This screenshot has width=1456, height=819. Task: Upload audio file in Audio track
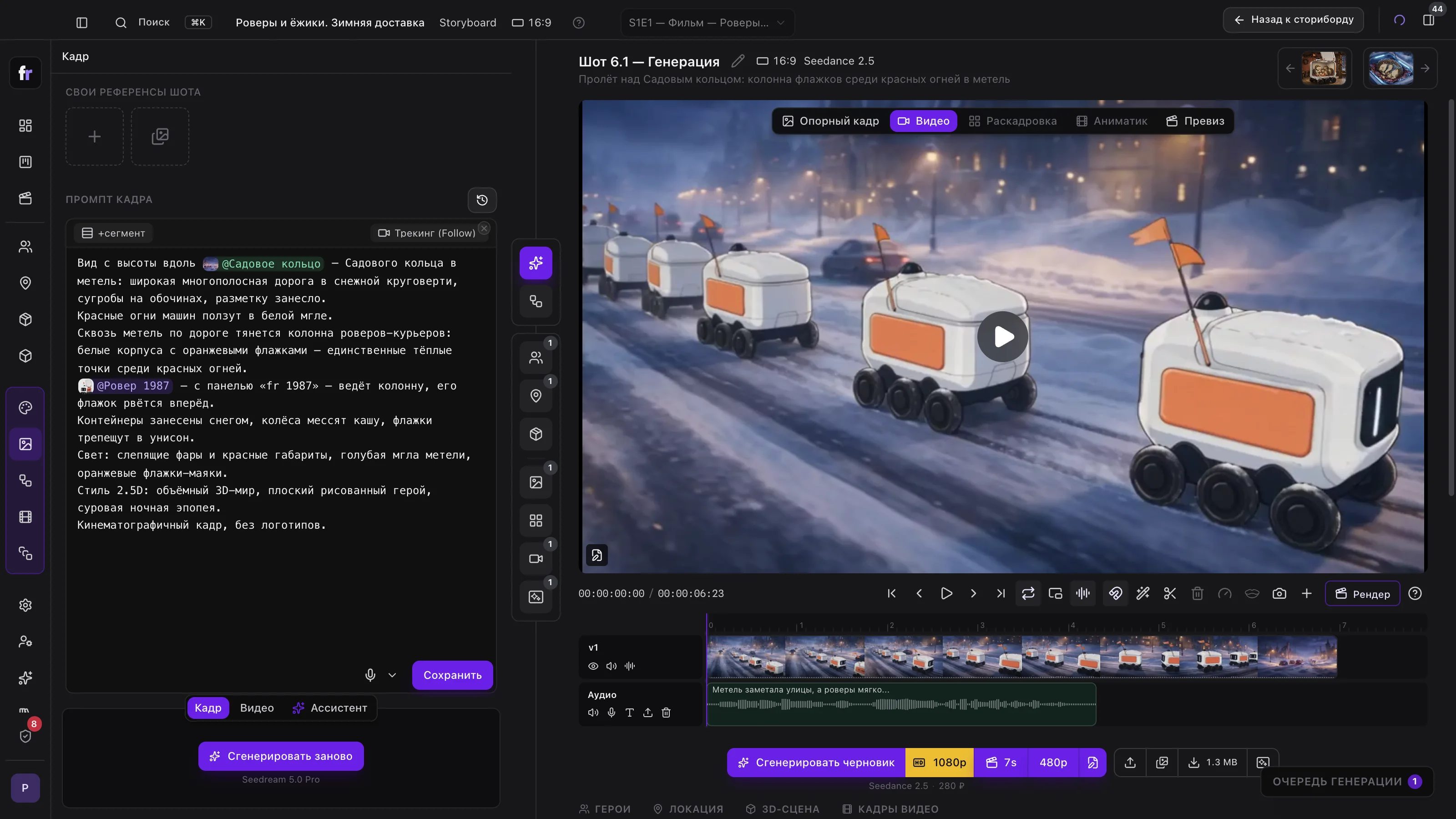pos(648,712)
